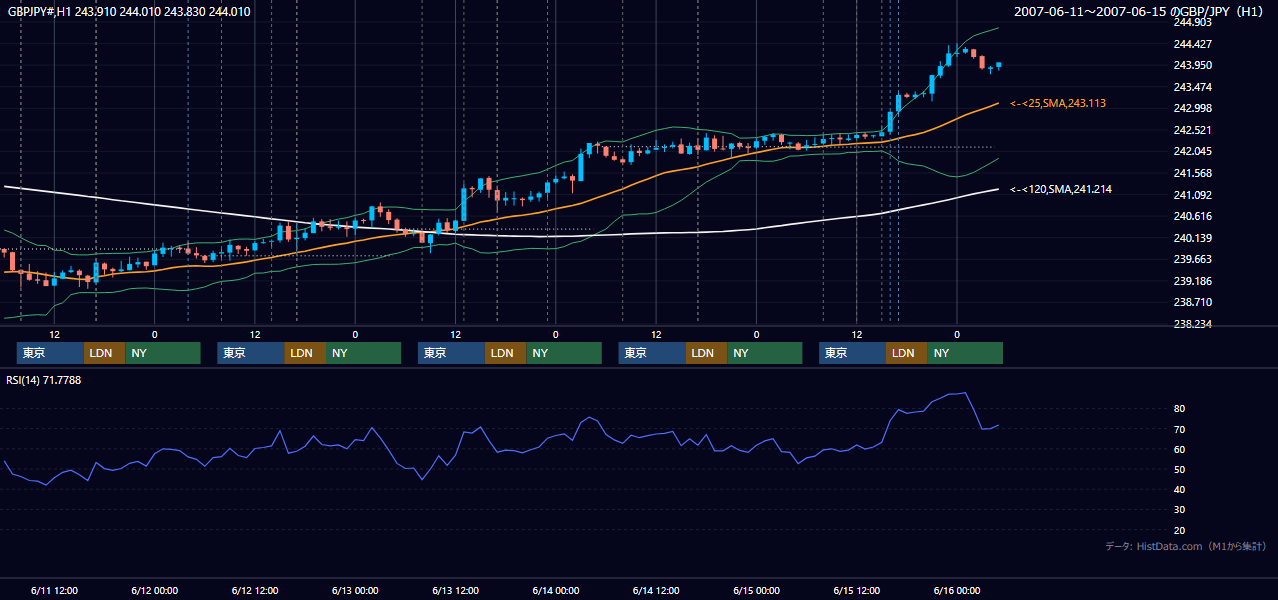Click the 6/15 12:00 time axis label
This screenshot has width=1278, height=600.
pos(857,591)
